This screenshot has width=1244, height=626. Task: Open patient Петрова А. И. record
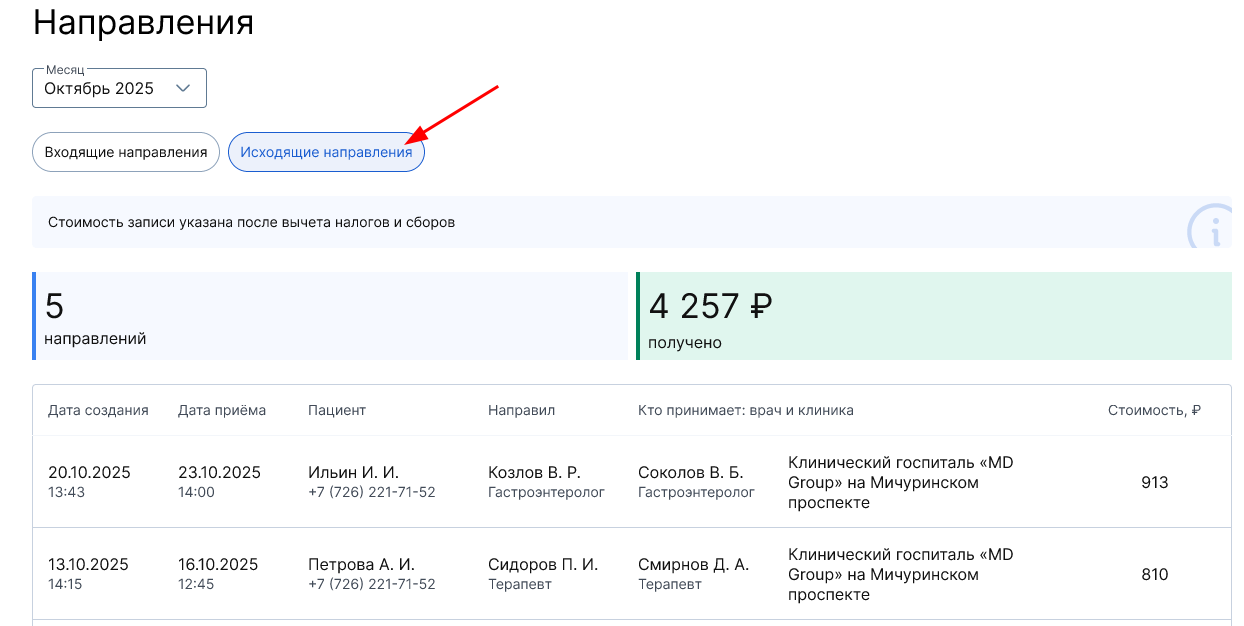[x=361, y=564]
